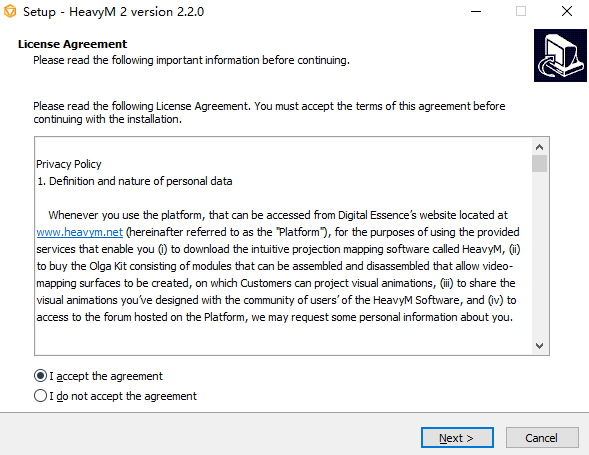Image resolution: width=589 pixels, height=455 pixels.
Task: Click the license scrollbar thumb
Action: pos(539,163)
